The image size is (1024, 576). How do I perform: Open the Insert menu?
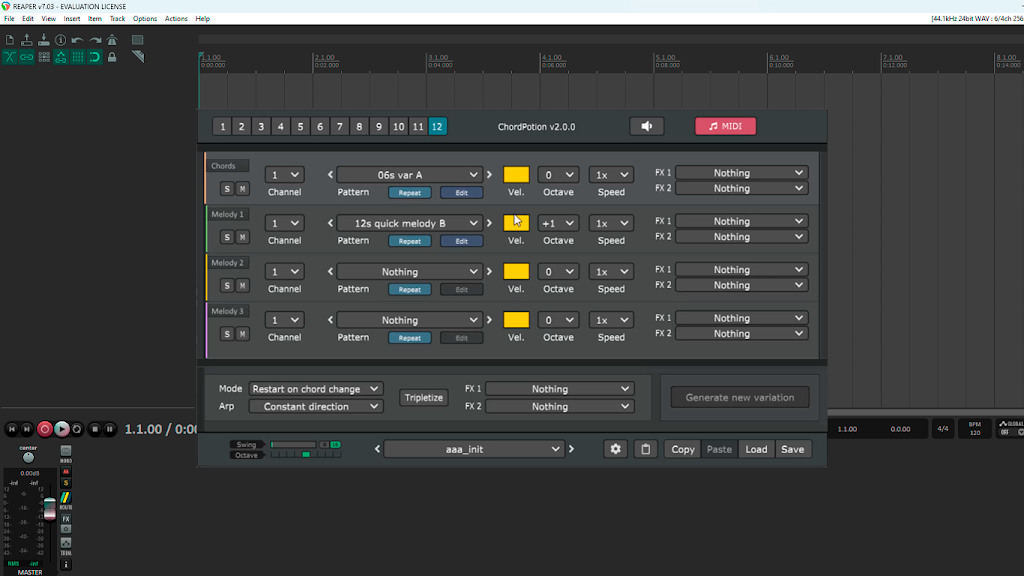point(72,19)
